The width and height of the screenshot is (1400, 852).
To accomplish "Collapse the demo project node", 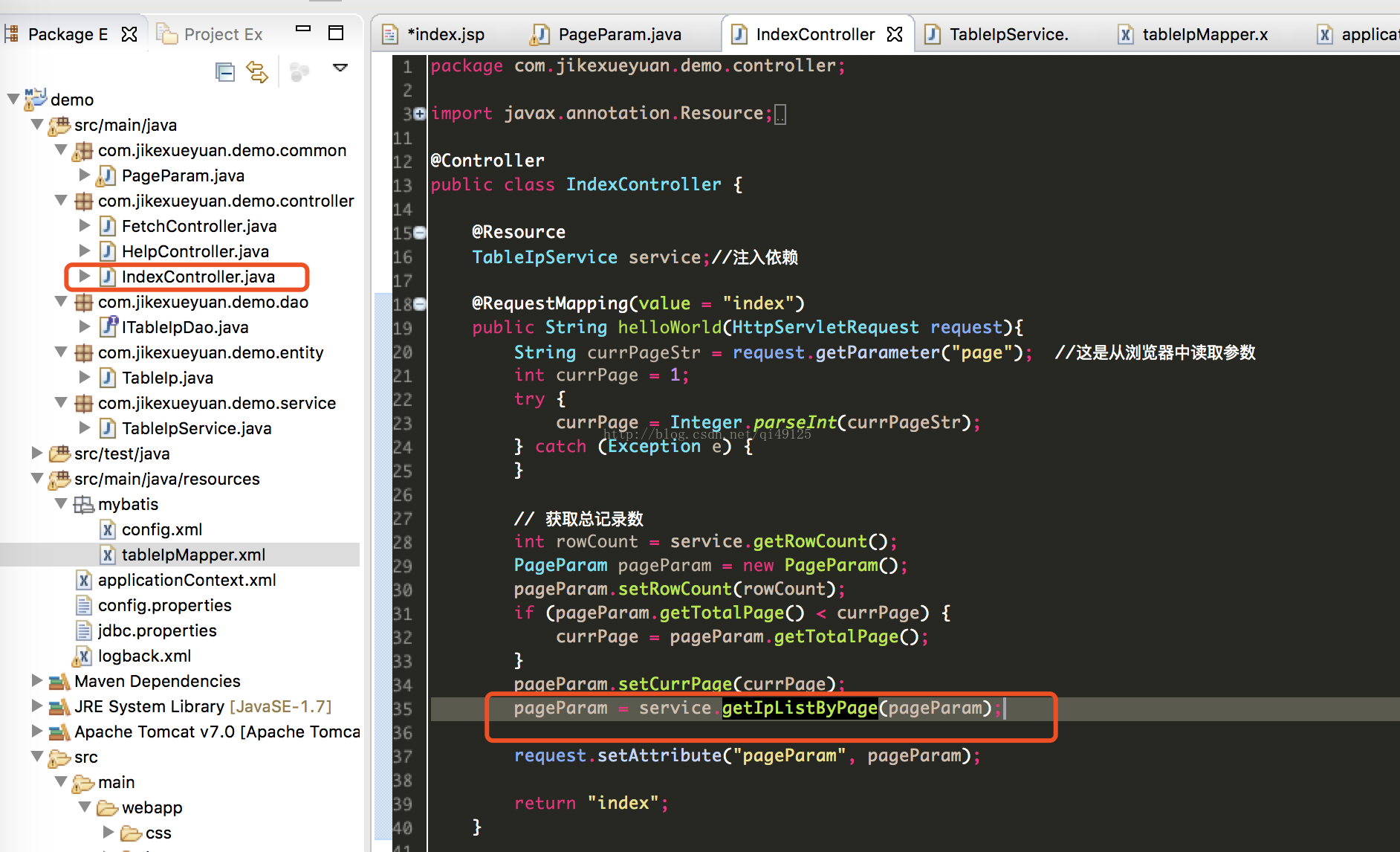I will tap(13, 99).
